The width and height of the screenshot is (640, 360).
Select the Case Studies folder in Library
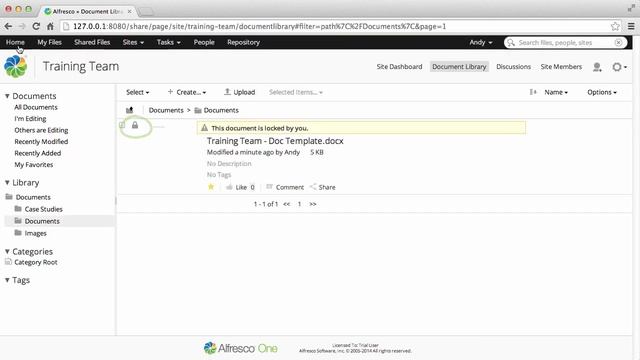point(43,209)
